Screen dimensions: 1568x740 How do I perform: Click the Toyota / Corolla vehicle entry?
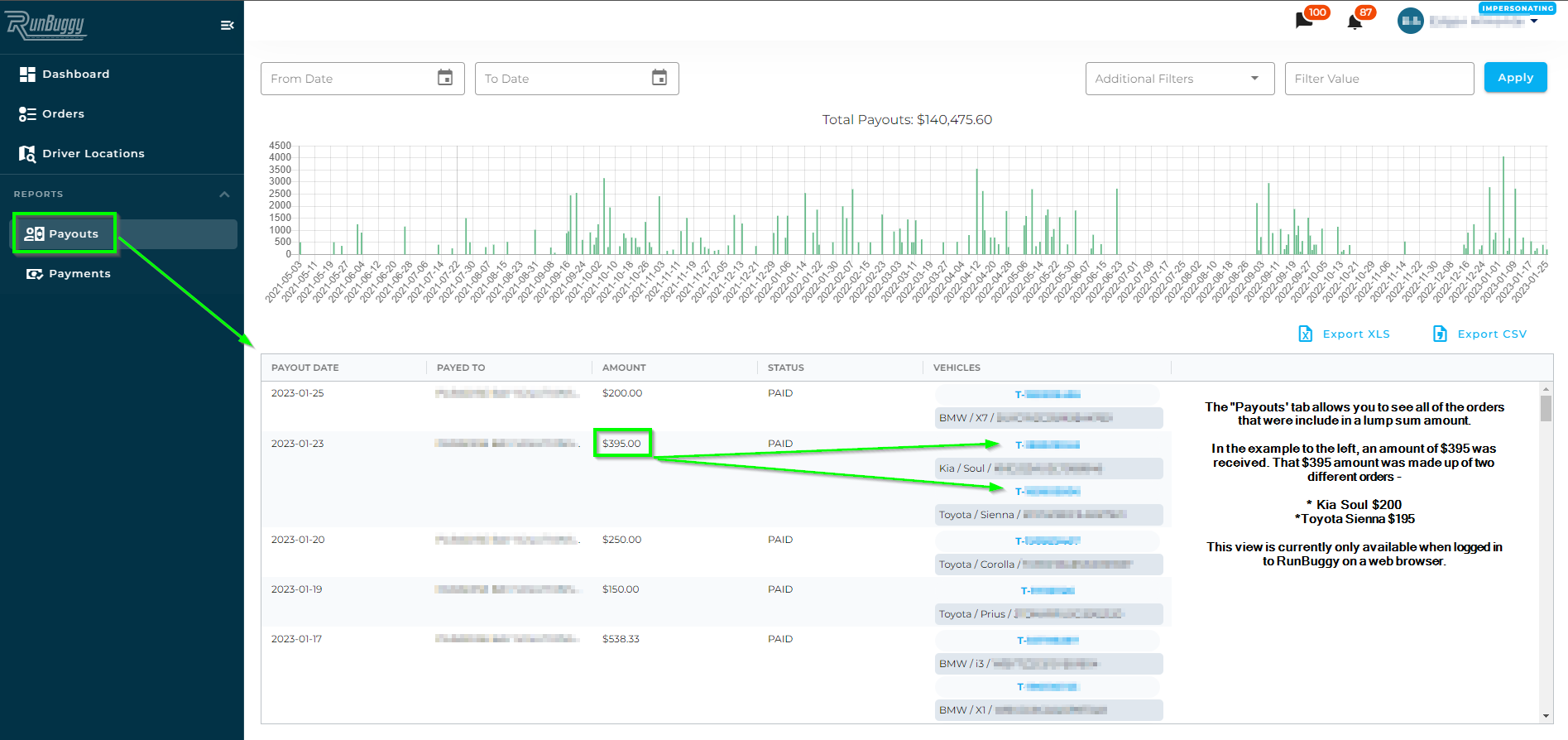click(1049, 565)
